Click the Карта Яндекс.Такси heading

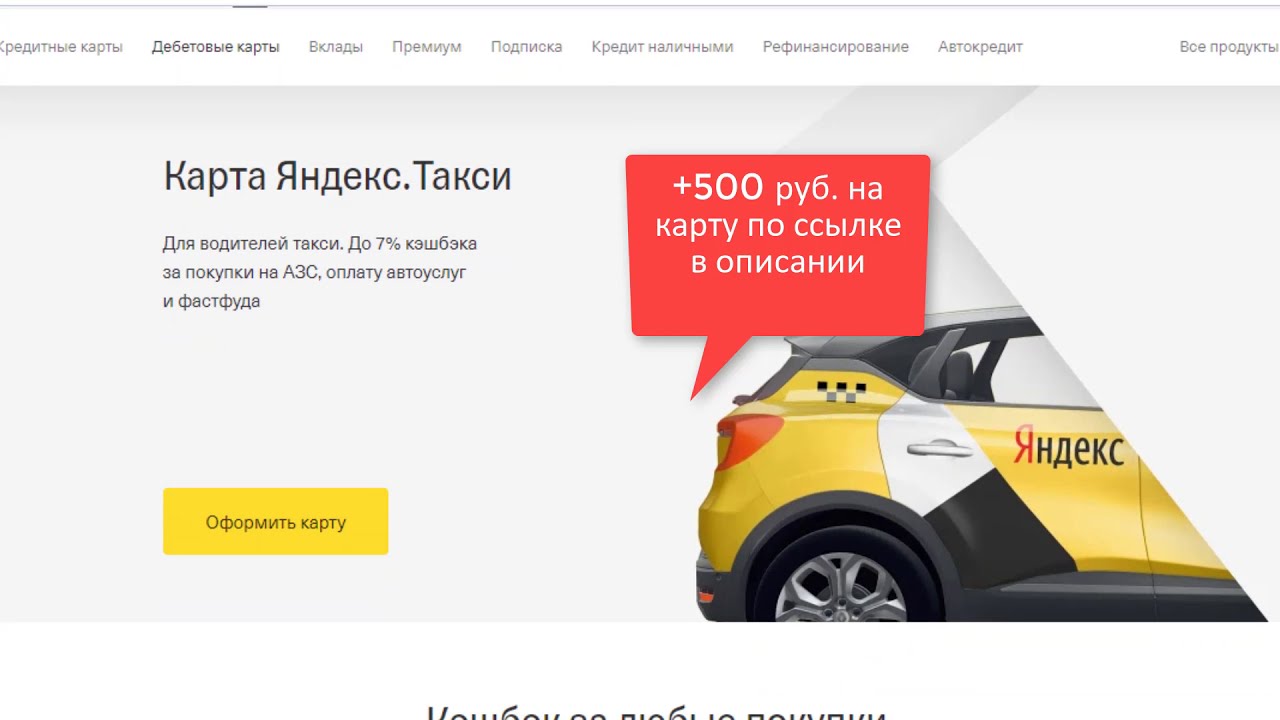coord(337,176)
